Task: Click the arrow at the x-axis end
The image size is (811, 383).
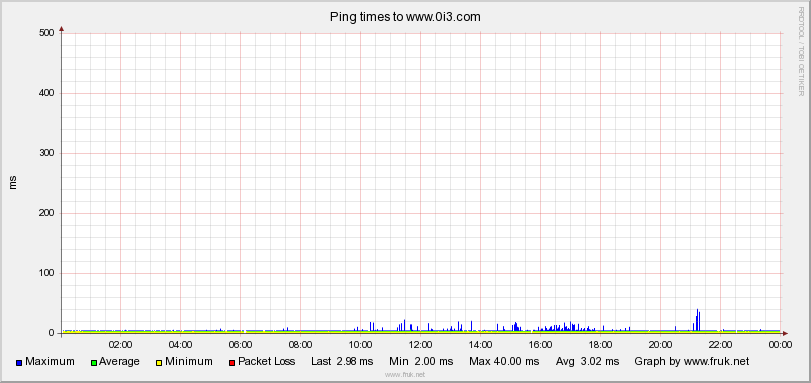Action: [785, 333]
